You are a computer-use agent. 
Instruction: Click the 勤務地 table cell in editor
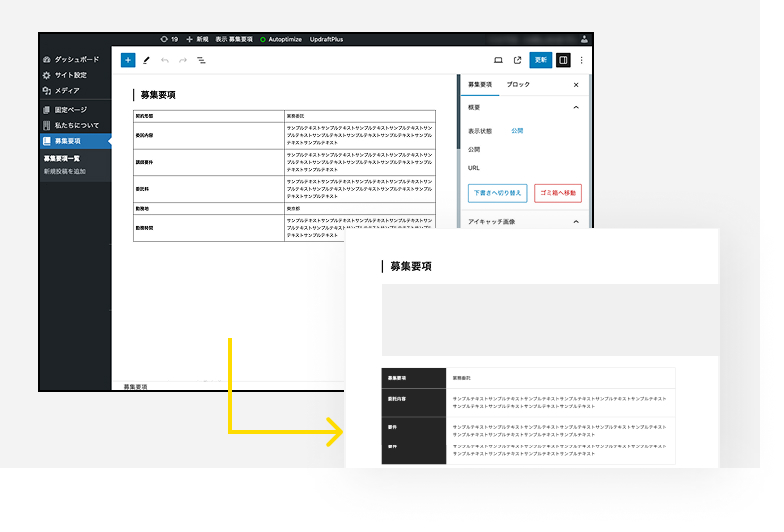pos(209,208)
